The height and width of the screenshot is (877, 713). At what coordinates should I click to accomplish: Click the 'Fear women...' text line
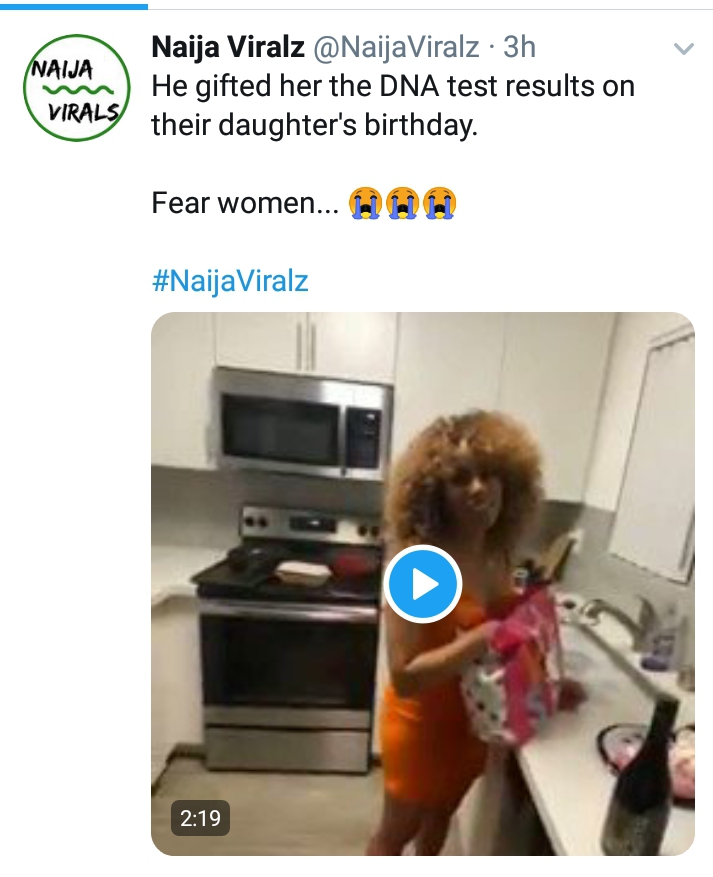245,202
